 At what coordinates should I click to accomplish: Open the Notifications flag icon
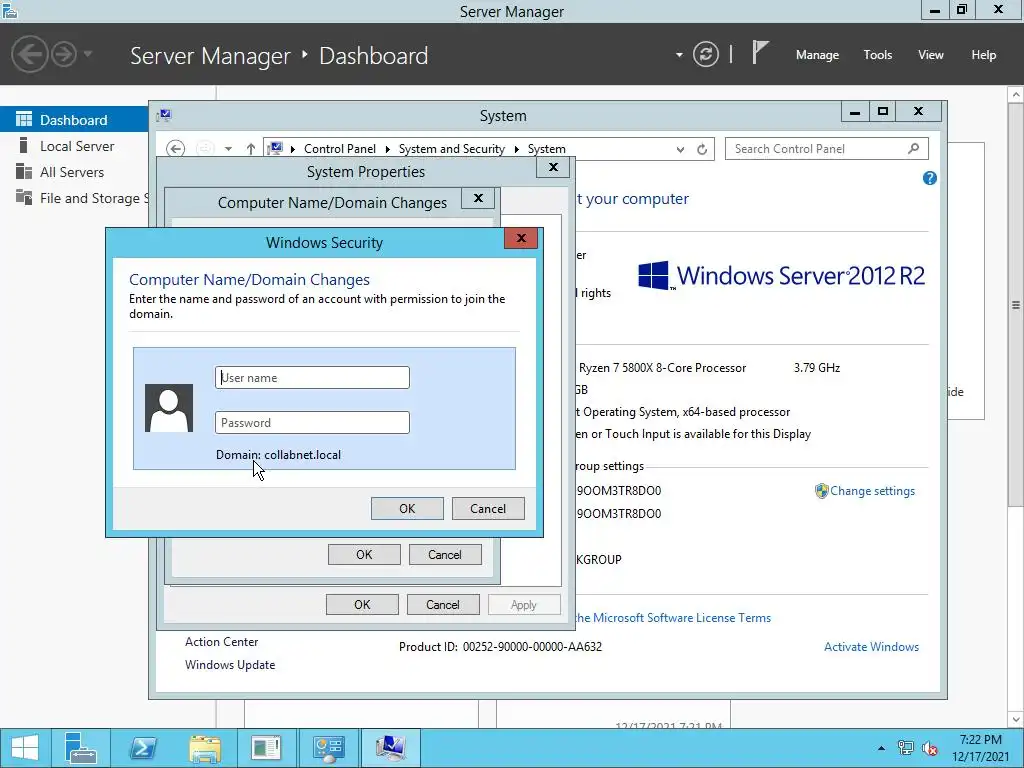point(760,52)
